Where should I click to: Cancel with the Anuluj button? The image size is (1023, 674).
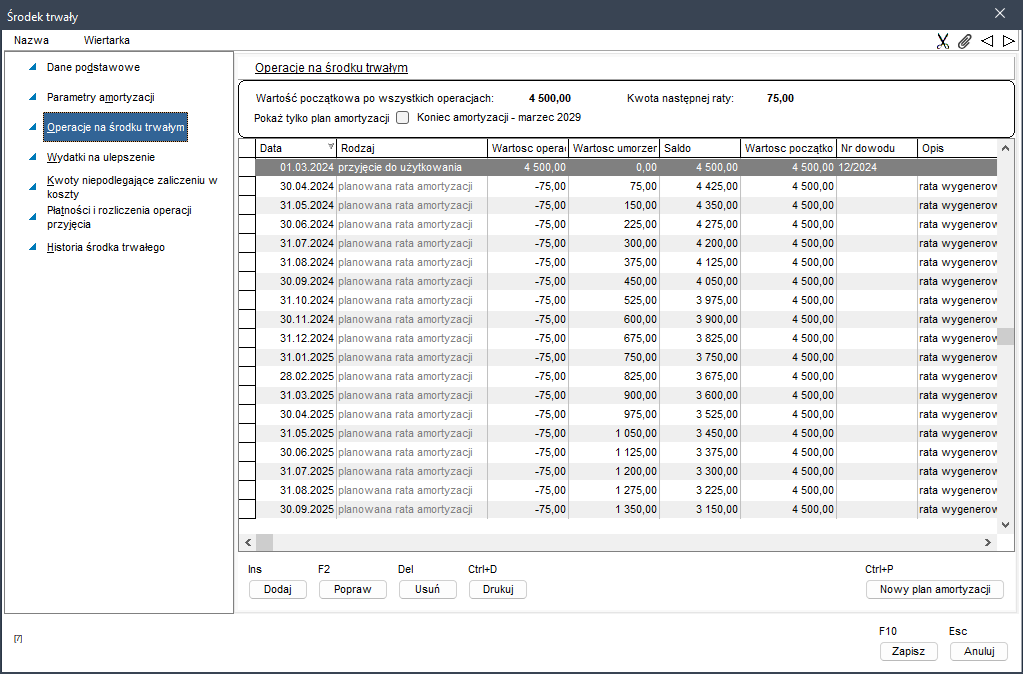click(x=979, y=651)
